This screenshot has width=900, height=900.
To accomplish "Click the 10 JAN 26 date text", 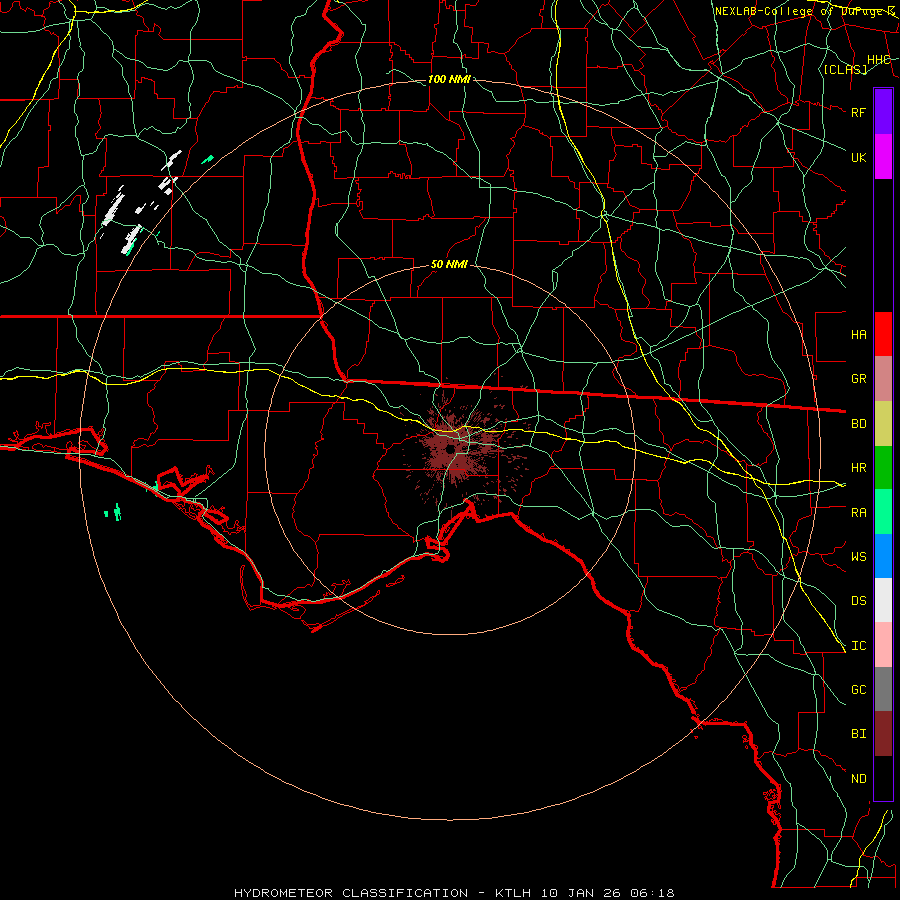I will coord(580,893).
